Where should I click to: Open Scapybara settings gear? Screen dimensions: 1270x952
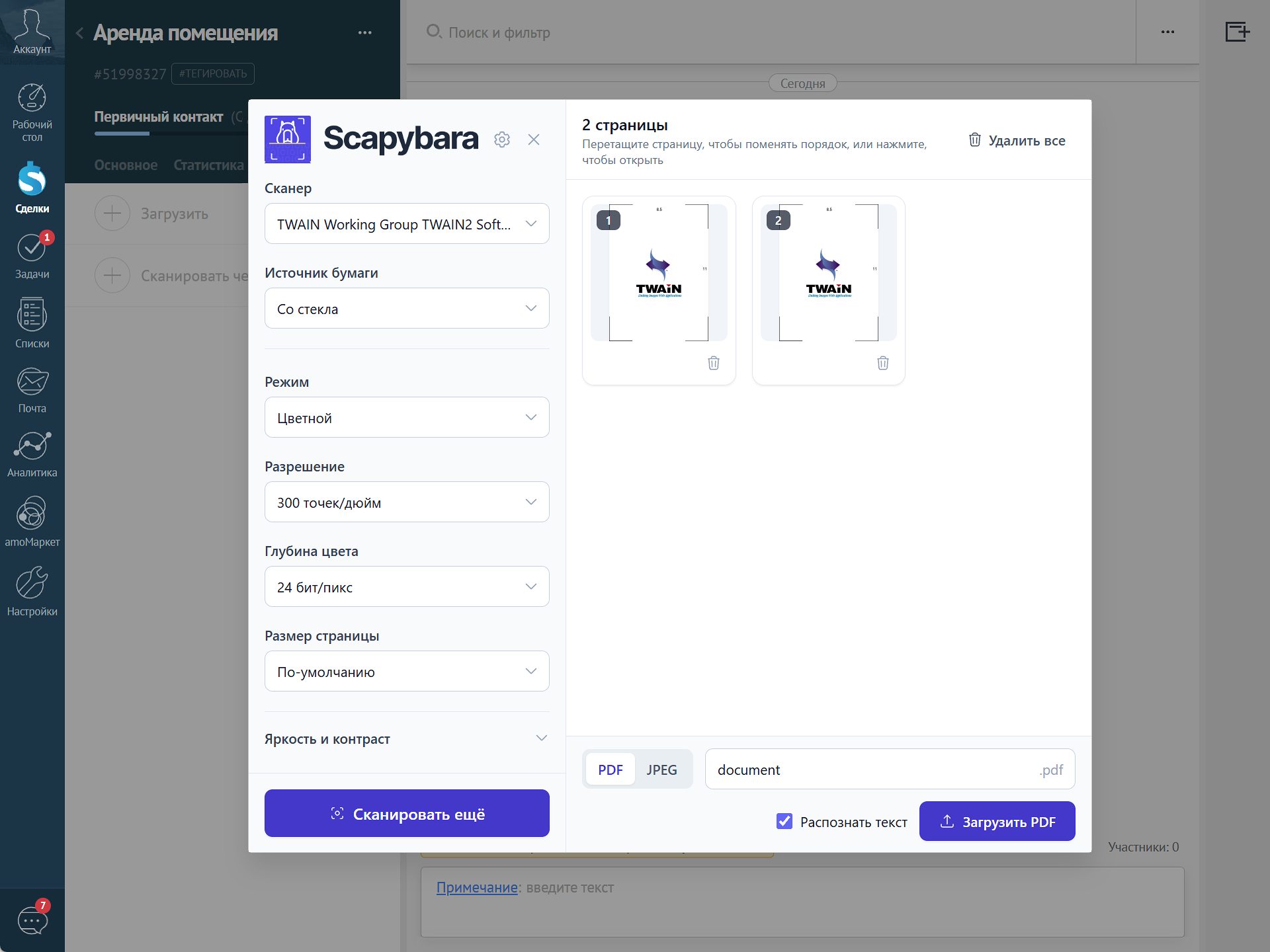coord(502,139)
